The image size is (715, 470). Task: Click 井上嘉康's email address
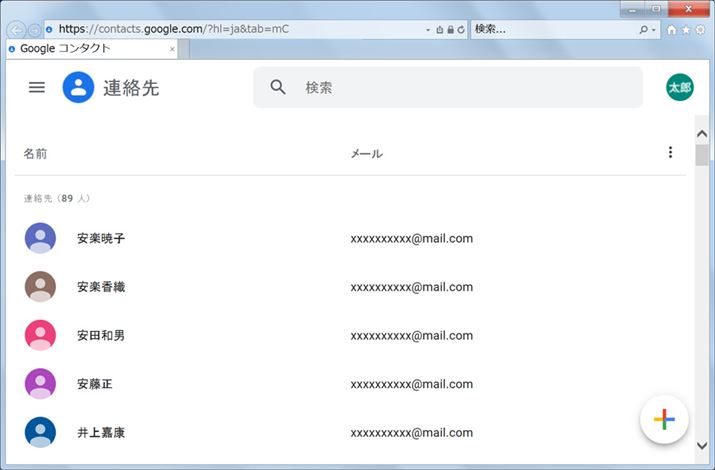(x=412, y=433)
